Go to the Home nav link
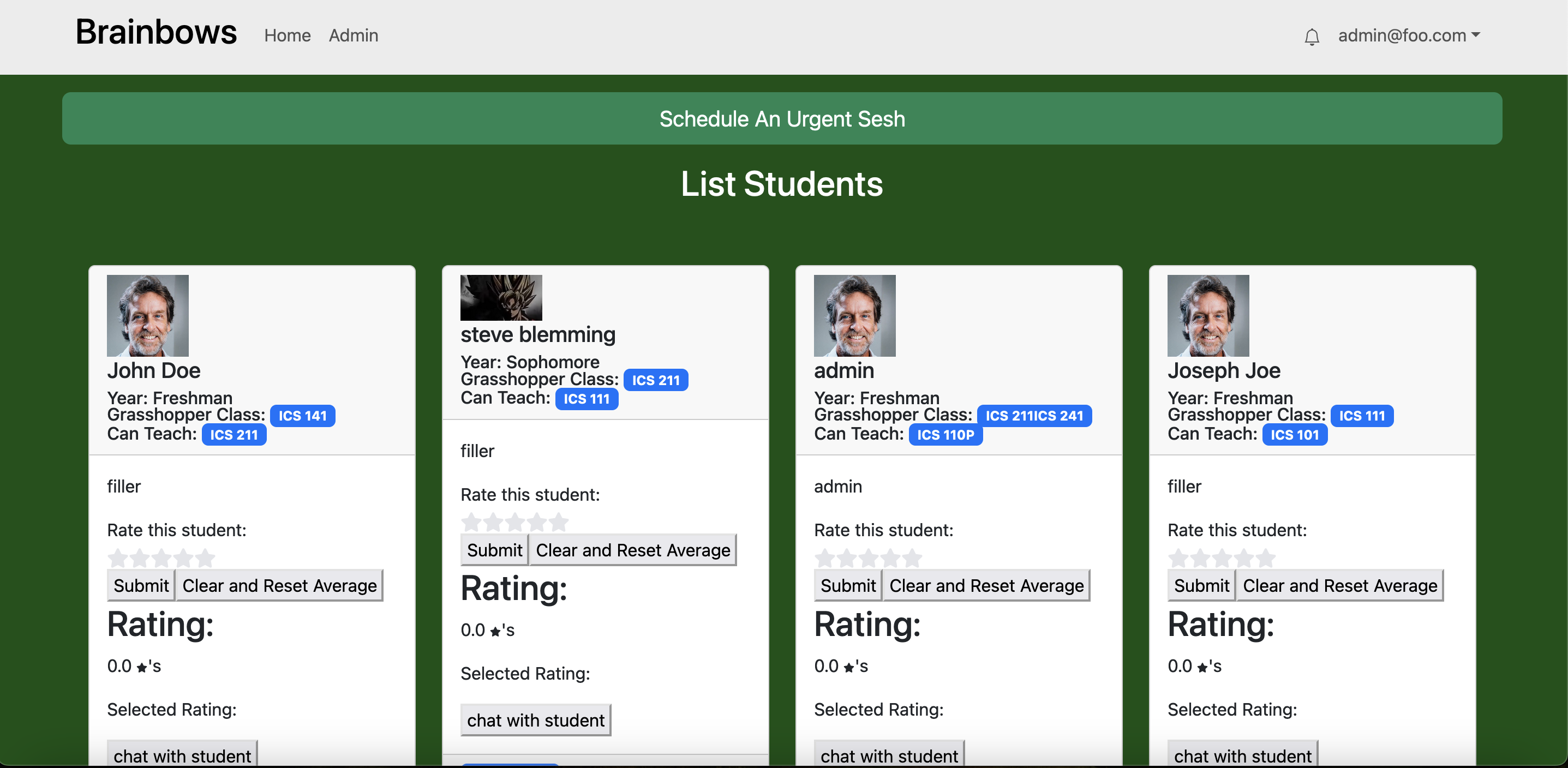This screenshot has width=1568, height=768. tap(288, 35)
